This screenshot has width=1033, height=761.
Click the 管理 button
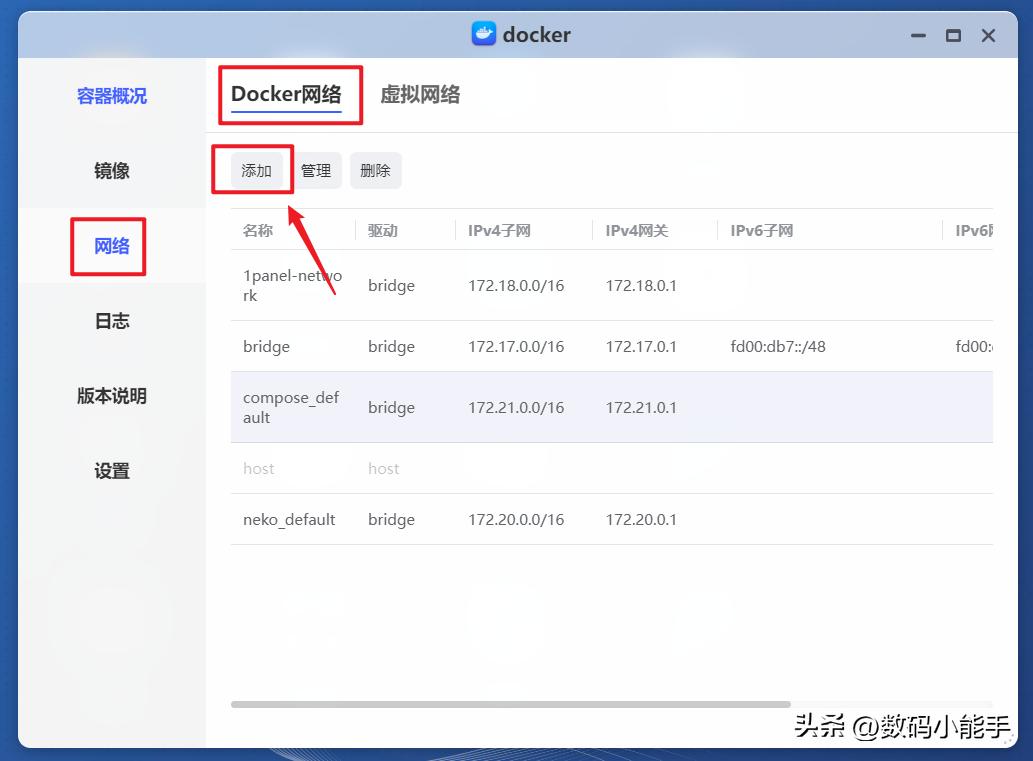pyautogui.click(x=316, y=171)
